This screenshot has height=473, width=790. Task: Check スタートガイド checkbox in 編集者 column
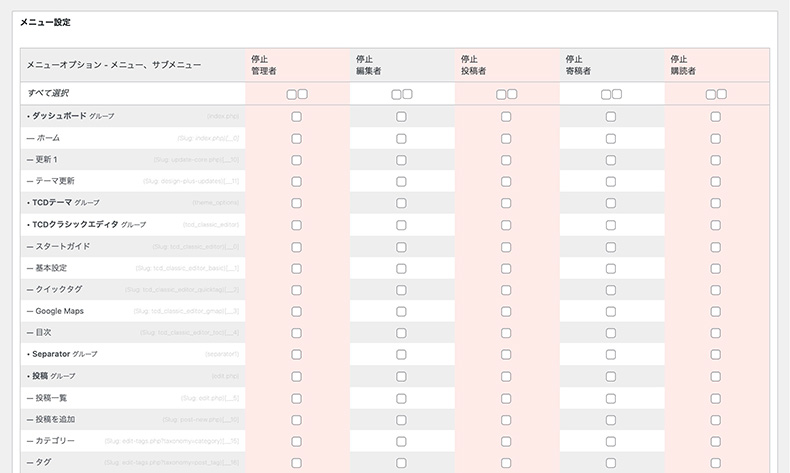(401, 246)
